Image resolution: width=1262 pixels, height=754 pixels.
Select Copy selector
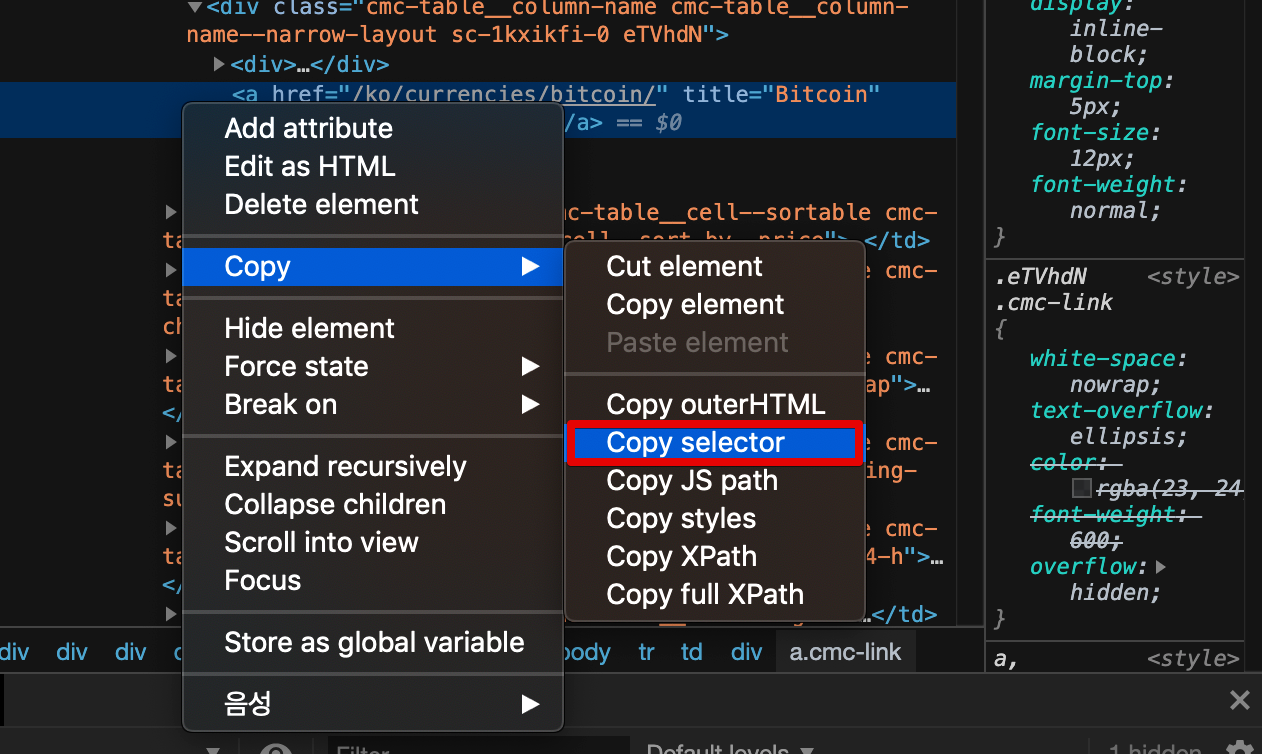[714, 443]
